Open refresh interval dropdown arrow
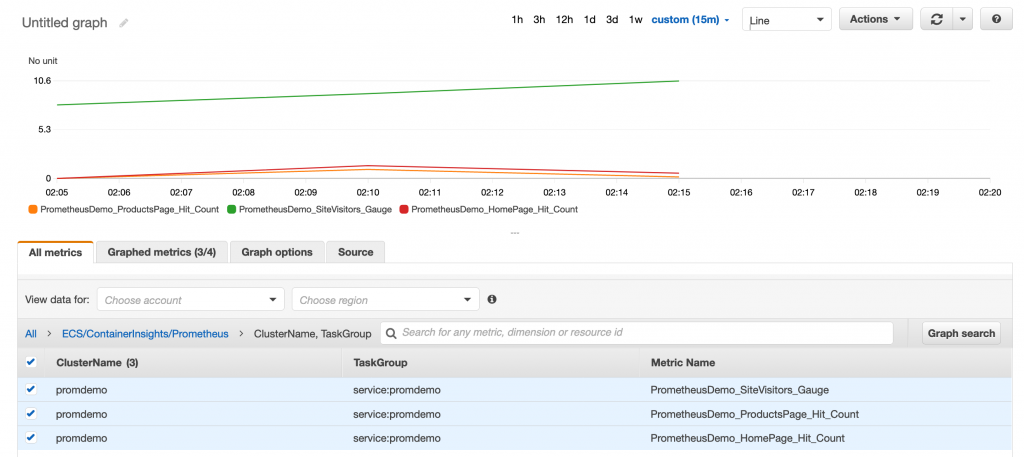 [963, 20]
